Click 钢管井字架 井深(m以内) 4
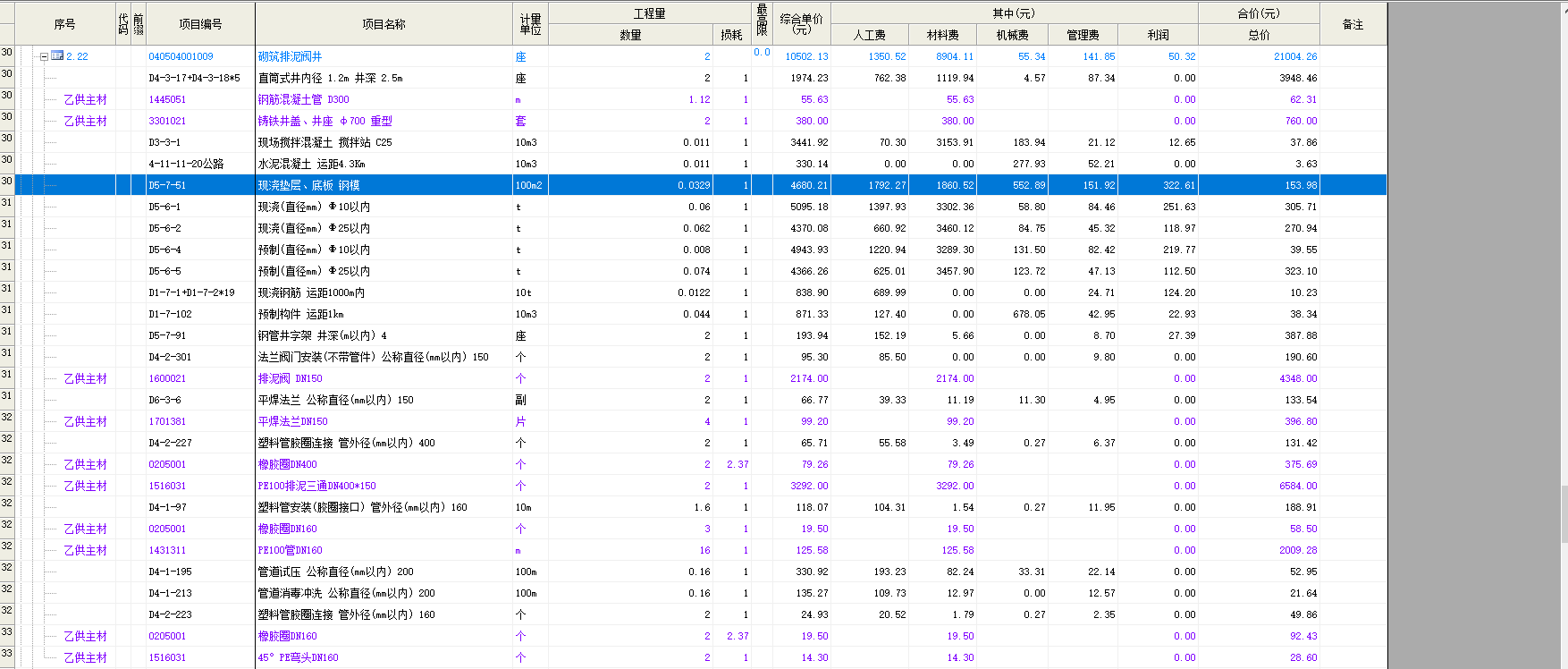1568x669 pixels. click(323, 335)
